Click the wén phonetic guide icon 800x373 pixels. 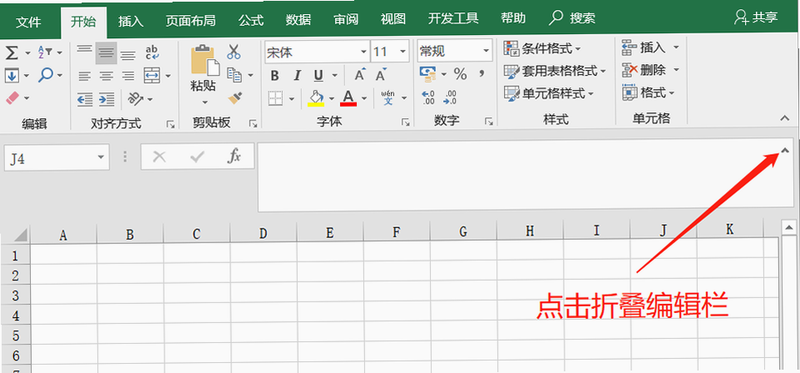click(x=388, y=97)
